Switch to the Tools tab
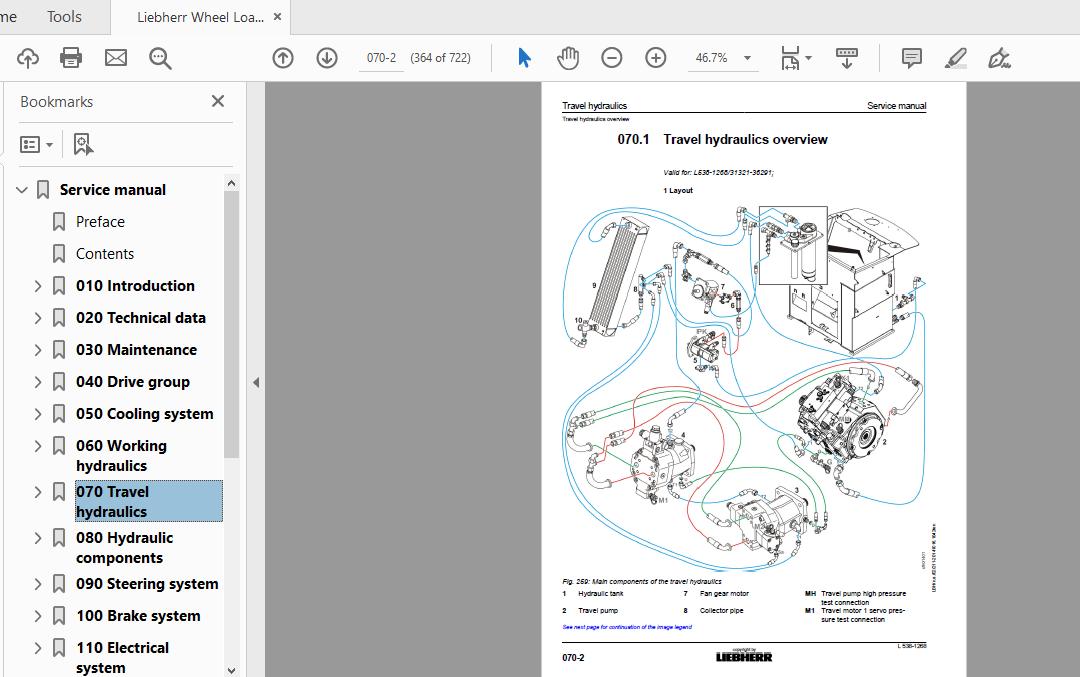The image size is (1080, 677). (x=64, y=17)
